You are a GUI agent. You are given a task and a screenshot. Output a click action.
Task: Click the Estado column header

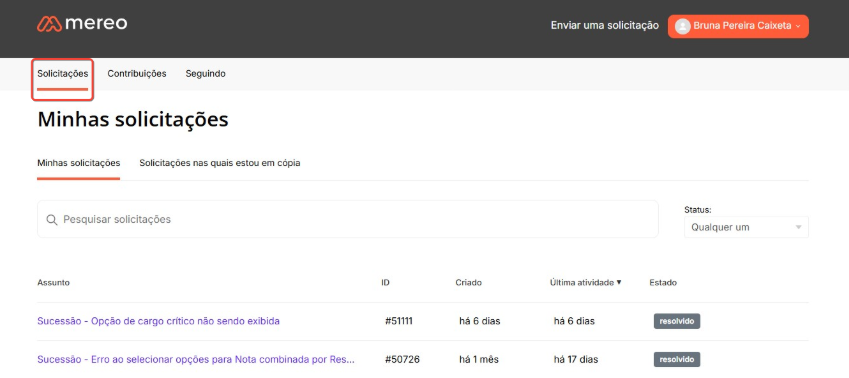point(663,283)
